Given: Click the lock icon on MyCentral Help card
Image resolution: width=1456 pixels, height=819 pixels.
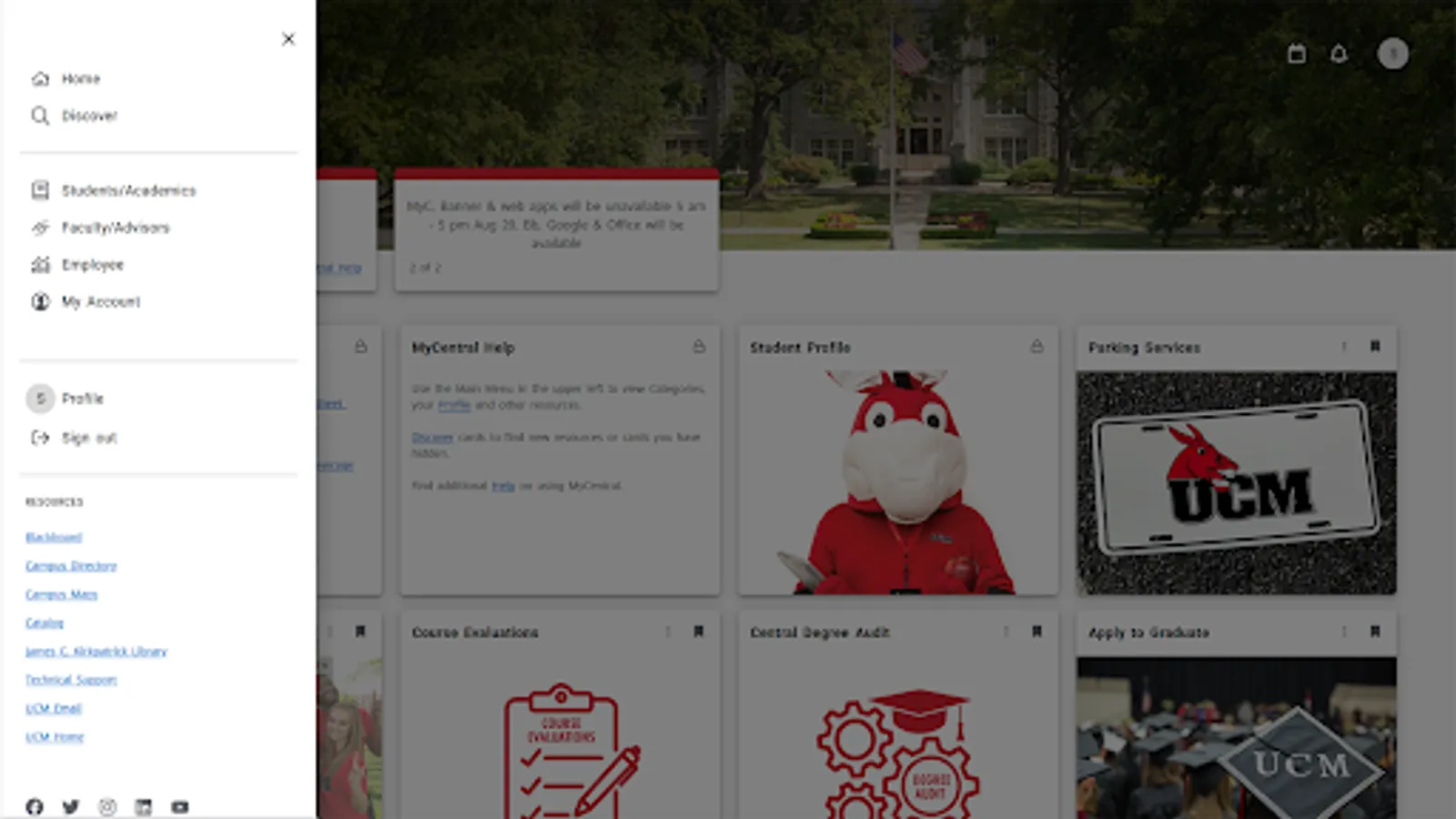Looking at the screenshot, I should (x=699, y=347).
